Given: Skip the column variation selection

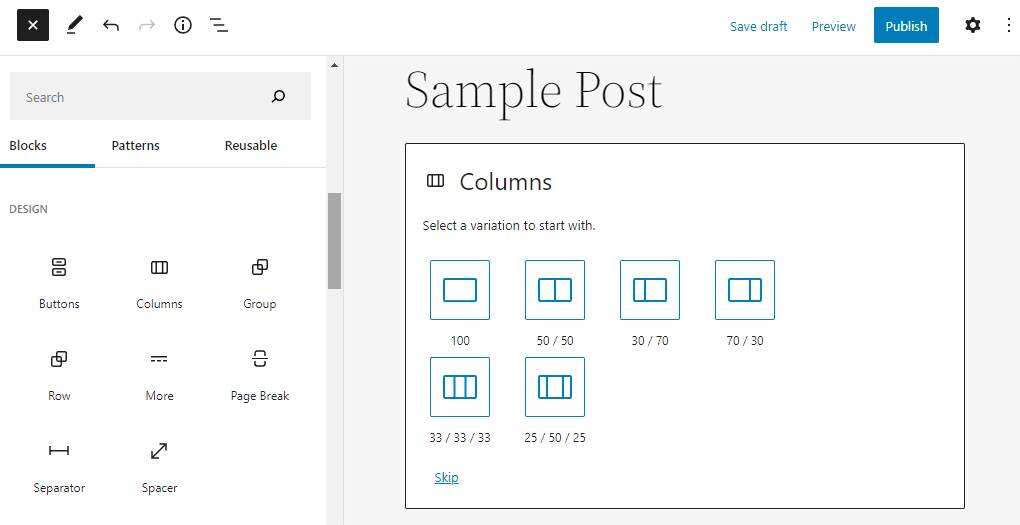Looking at the screenshot, I should point(446,478).
